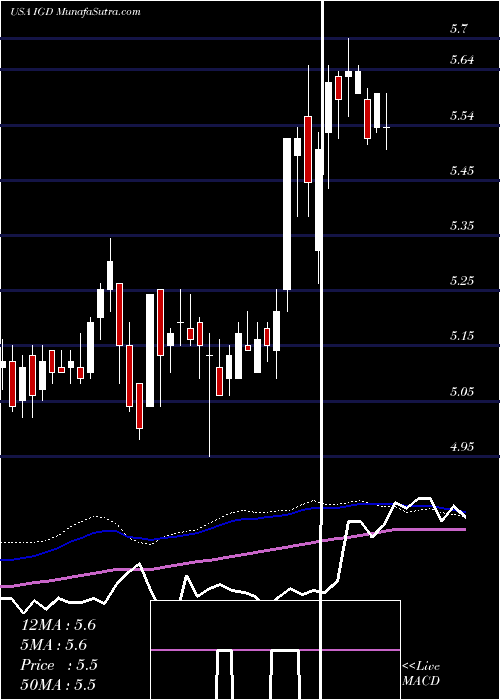Viewport: 500px width, 700px height.
Task: Click the '12MA : 5.6' legend value
Action: coord(58,625)
